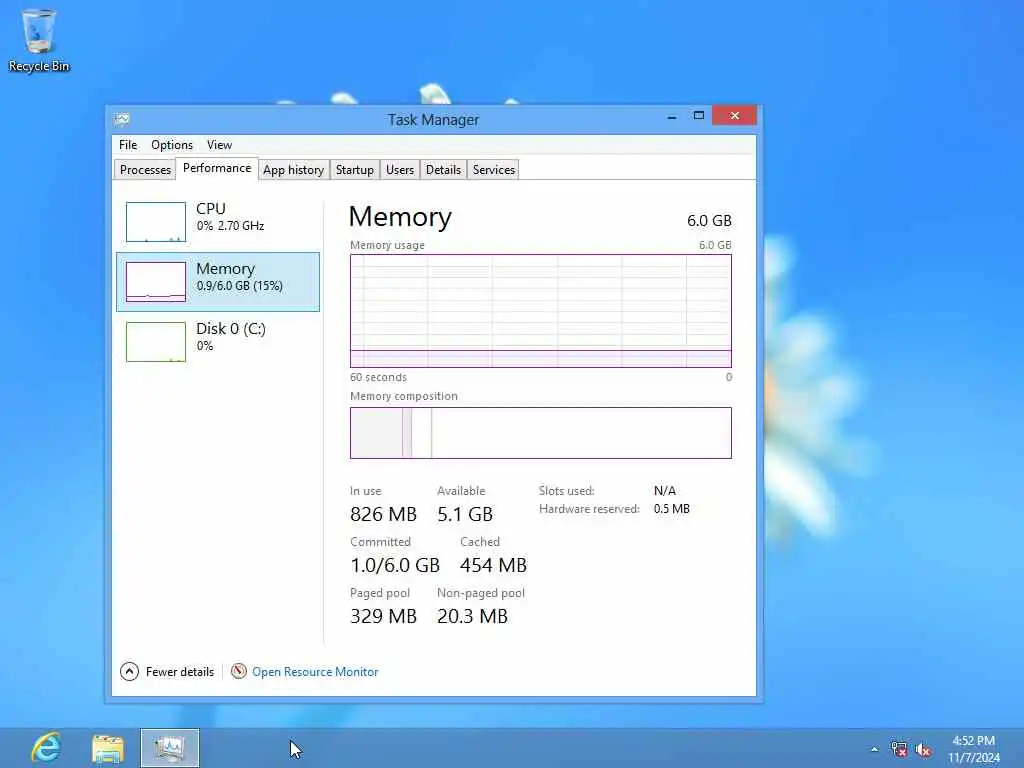This screenshot has width=1024, height=768.
Task: Open File Explorer from the taskbar
Action: [108, 748]
